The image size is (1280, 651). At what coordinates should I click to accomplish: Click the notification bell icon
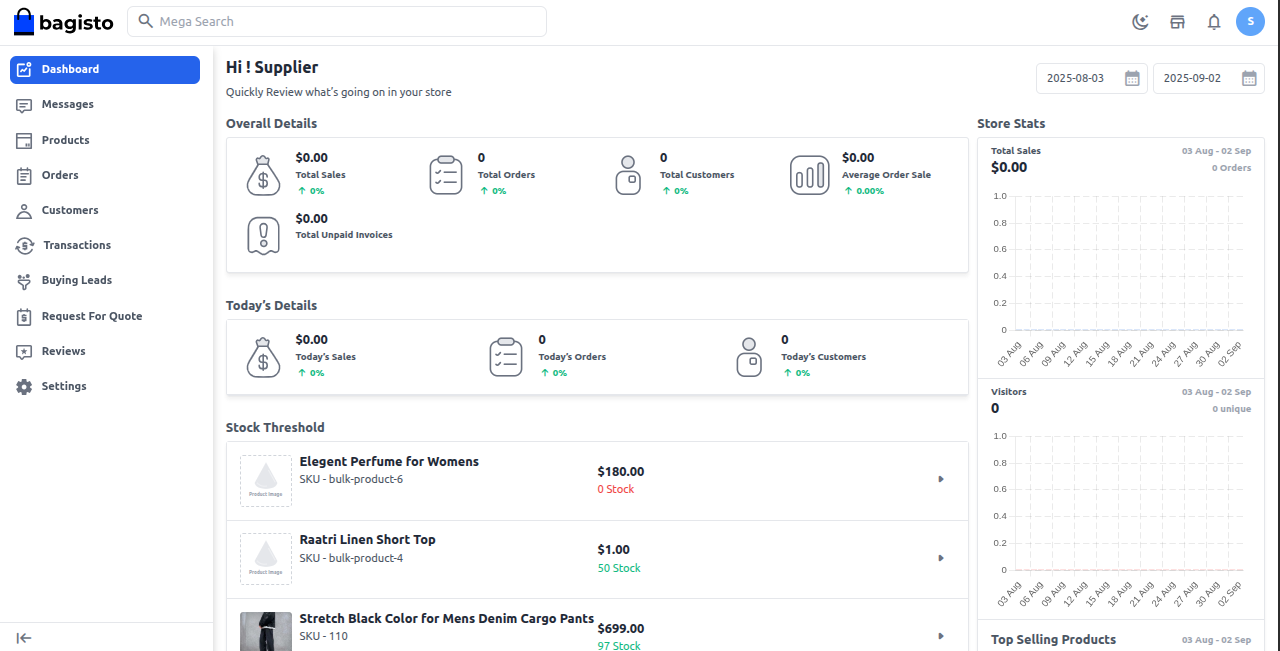[x=1213, y=21]
